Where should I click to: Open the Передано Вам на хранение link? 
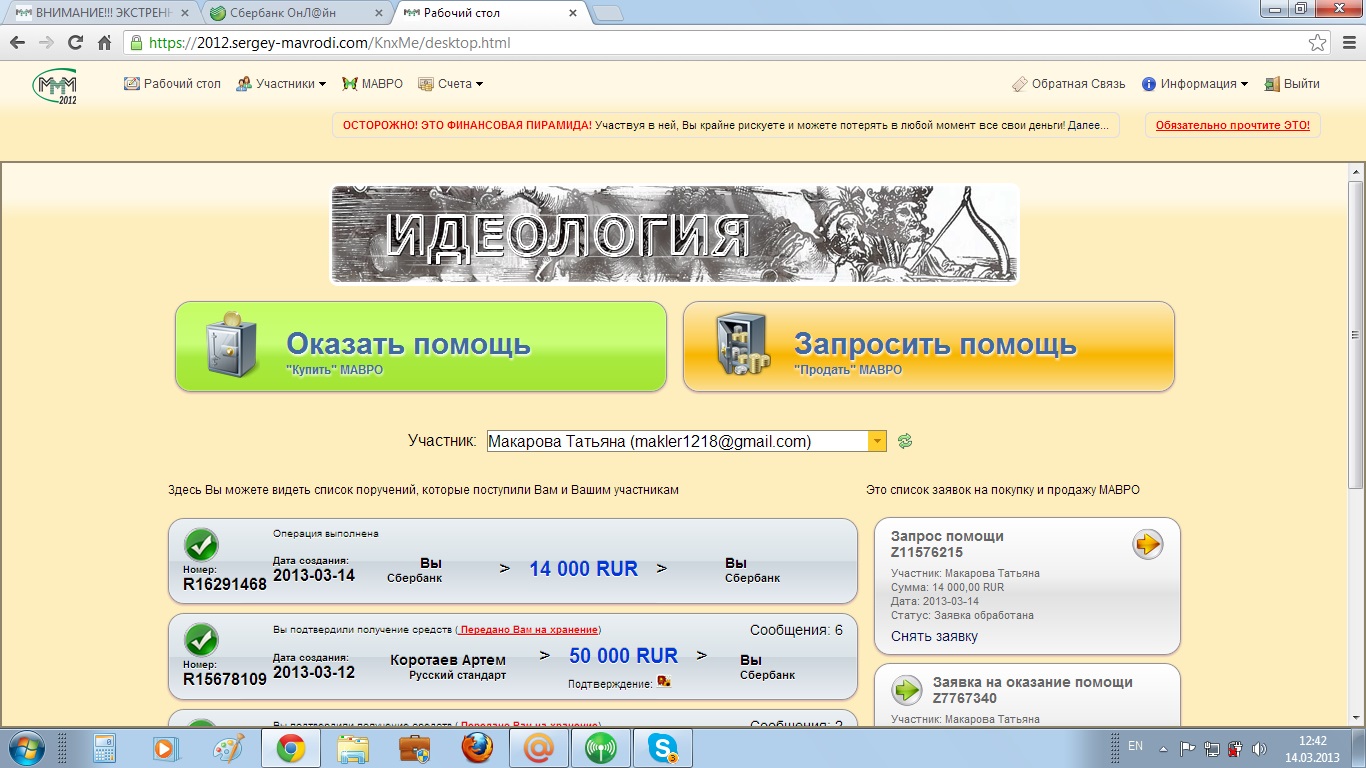pyautogui.click(x=529, y=629)
